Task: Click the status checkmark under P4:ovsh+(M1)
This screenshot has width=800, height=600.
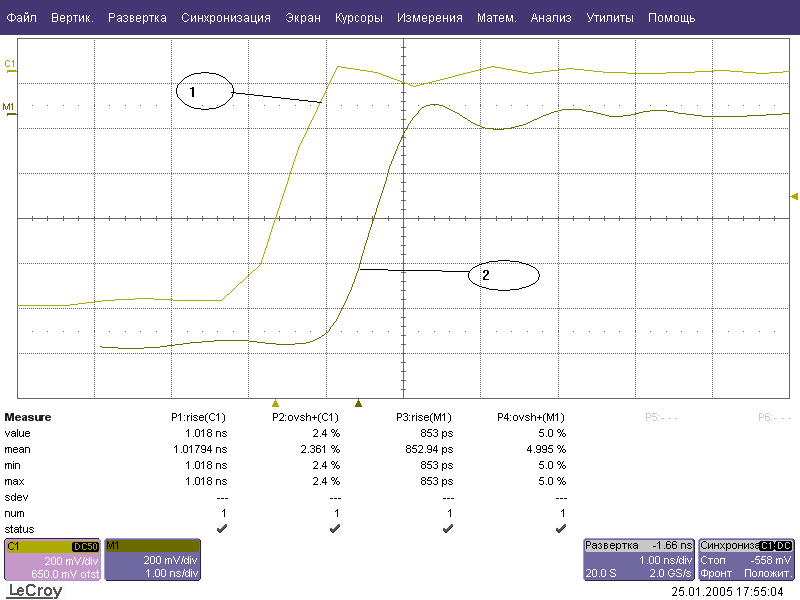Action: pyautogui.click(x=560, y=527)
